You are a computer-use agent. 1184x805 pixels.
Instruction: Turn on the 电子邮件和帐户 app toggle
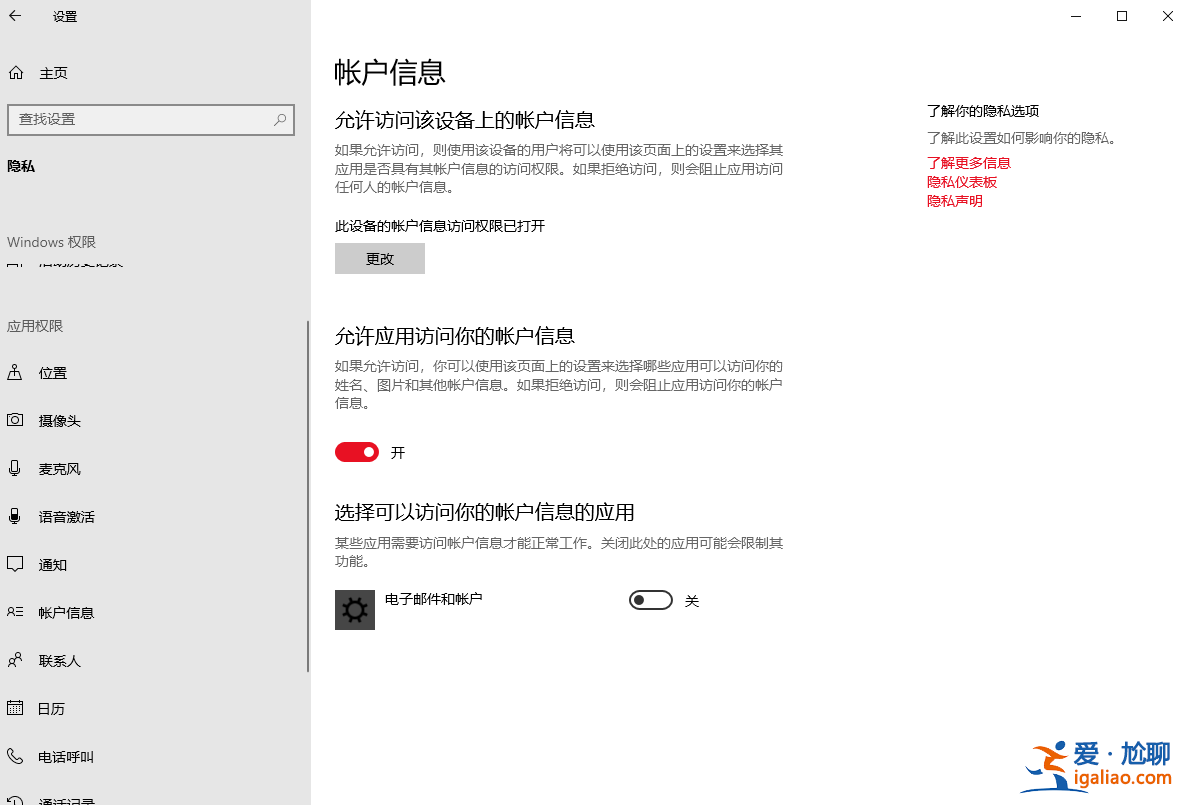click(650, 600)
